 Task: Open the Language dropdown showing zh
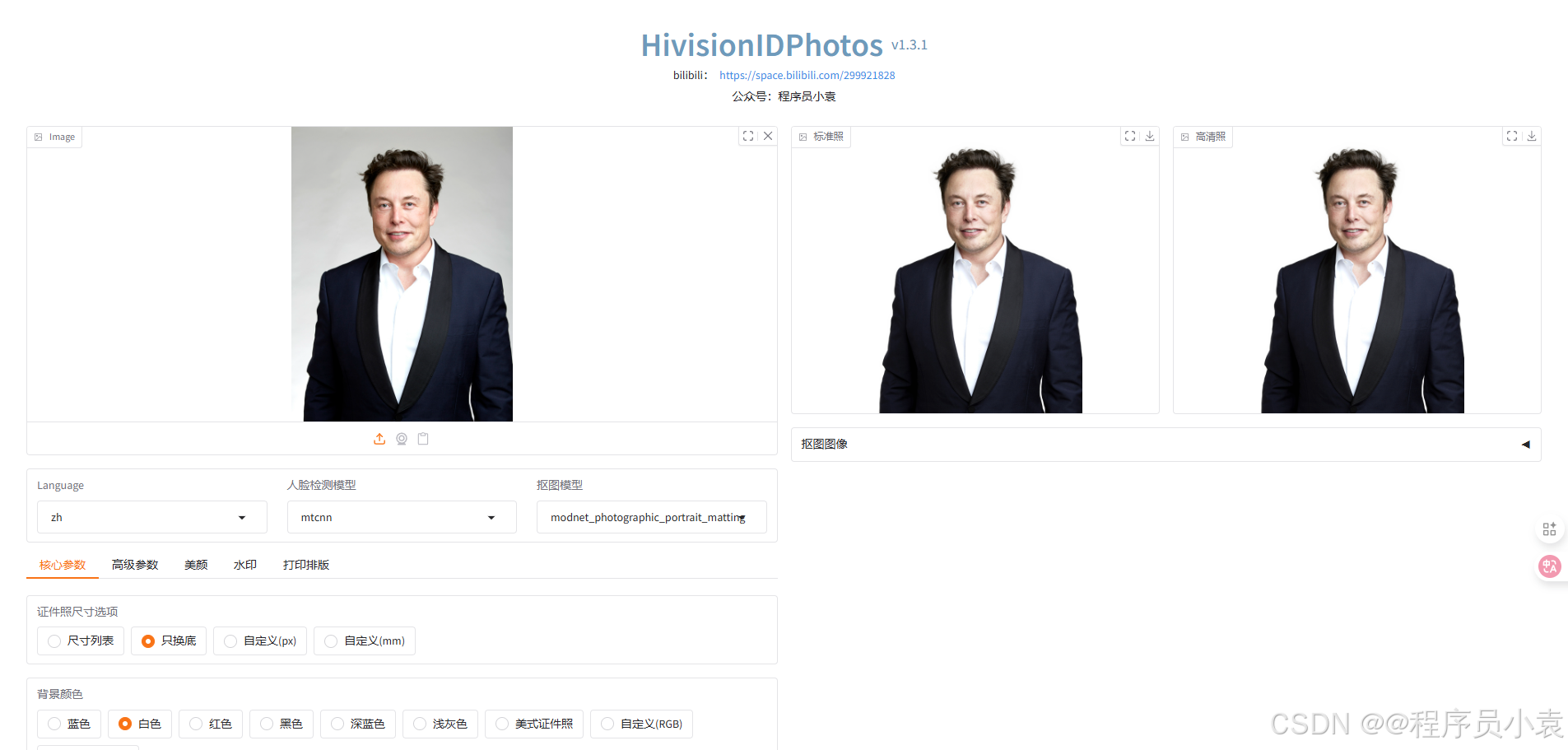[x=151, y=517]
